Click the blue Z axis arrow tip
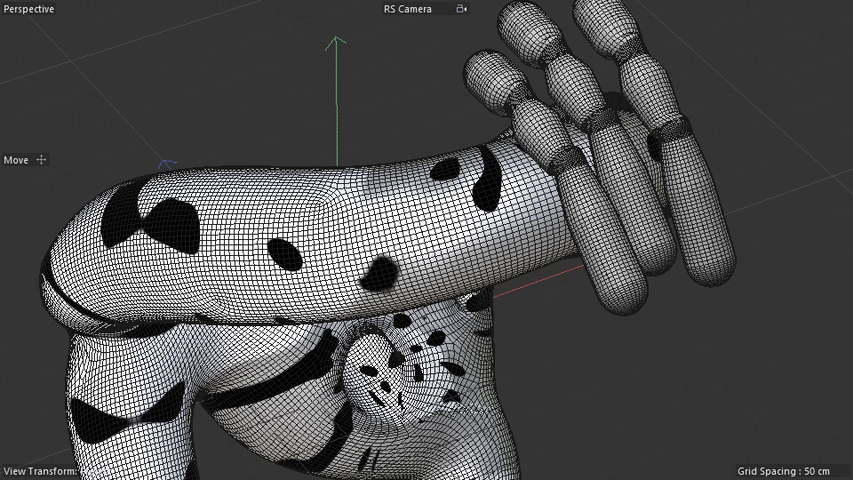 [x=167, y=163]
